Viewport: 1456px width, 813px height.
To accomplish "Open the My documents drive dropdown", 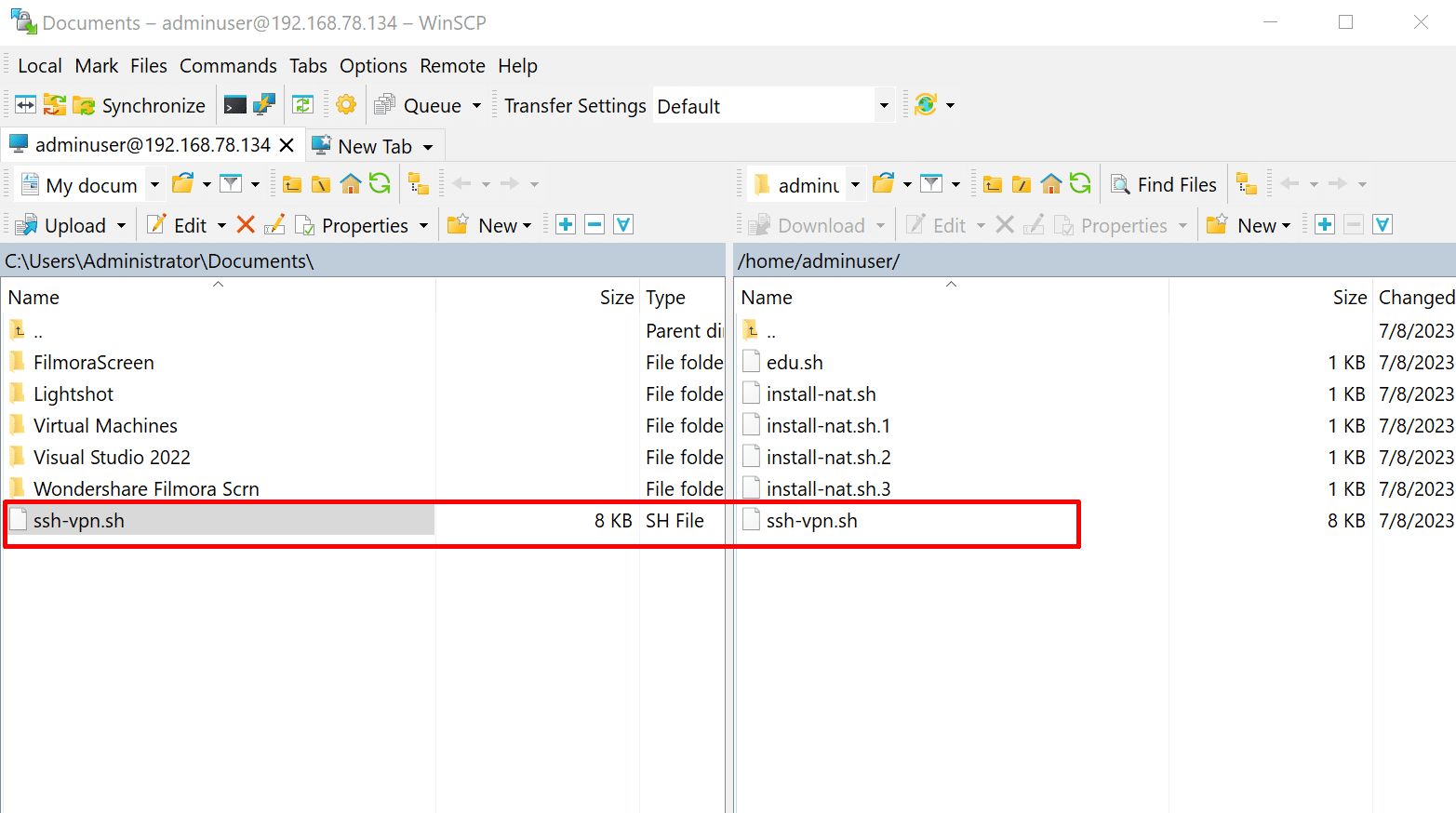I will [154, 185].
